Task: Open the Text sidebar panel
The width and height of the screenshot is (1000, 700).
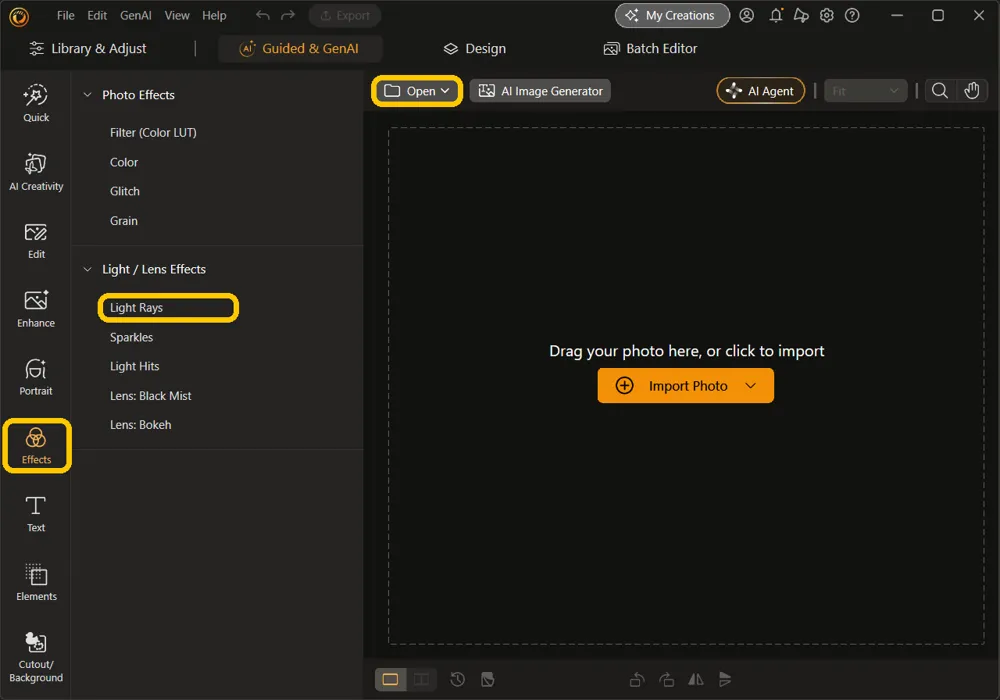Action: tap(36, 514)
